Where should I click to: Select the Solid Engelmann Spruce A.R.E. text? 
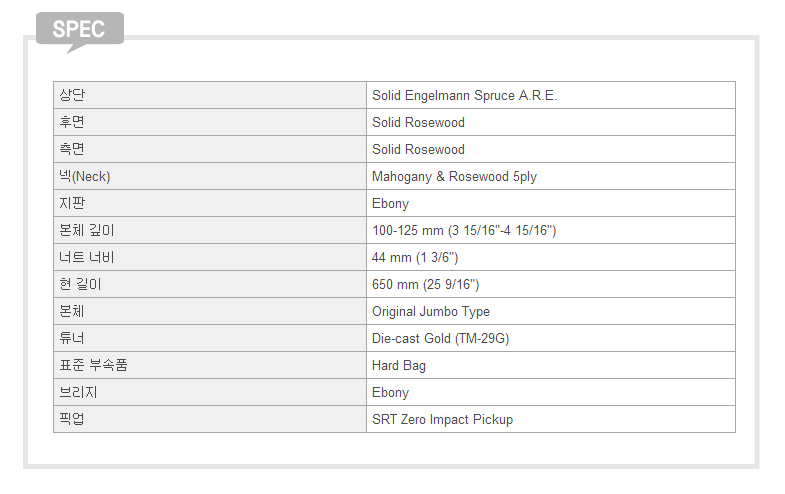tap(464, 96)
